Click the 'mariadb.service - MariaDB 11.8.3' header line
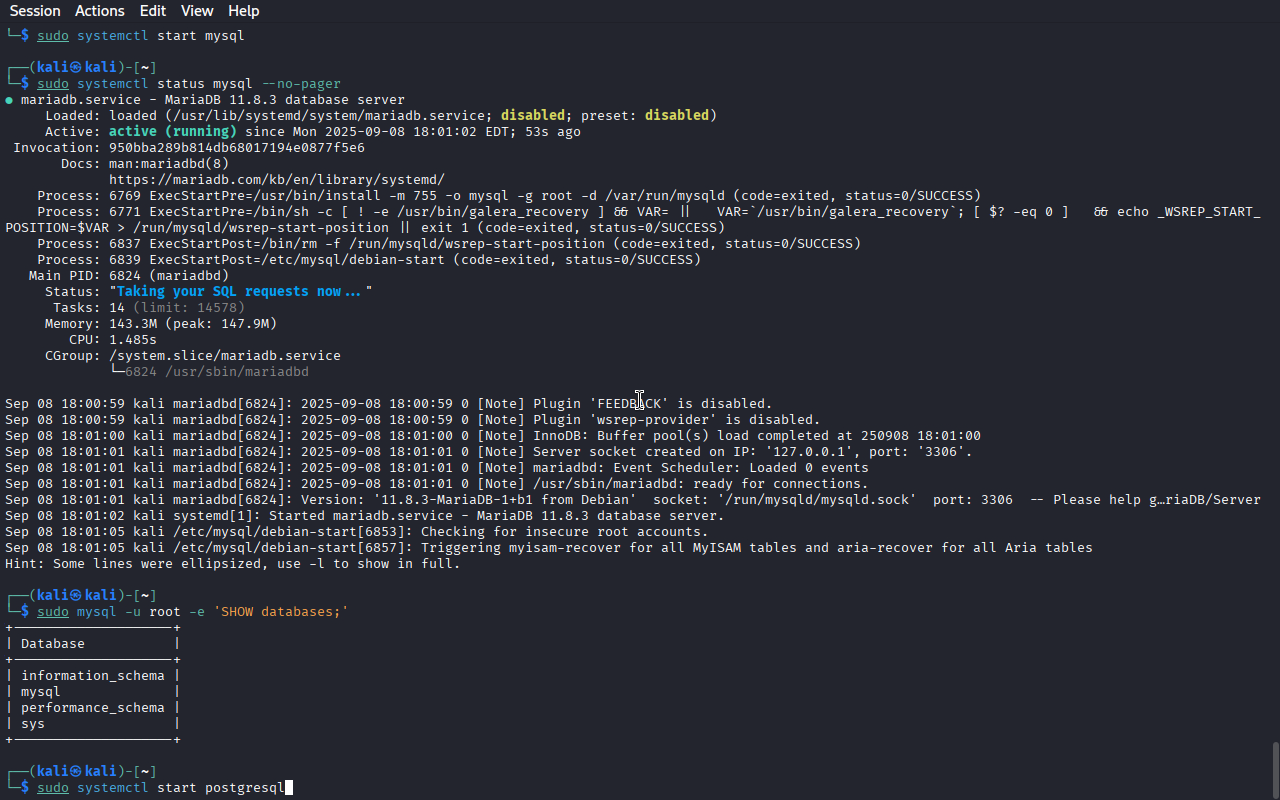This screenshot has height=800, width=1280. click(205, 100)
